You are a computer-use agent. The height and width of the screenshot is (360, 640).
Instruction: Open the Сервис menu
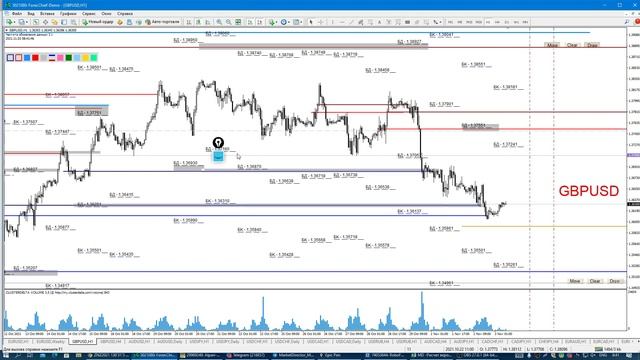pyautogui.click(x=89, y=14)
